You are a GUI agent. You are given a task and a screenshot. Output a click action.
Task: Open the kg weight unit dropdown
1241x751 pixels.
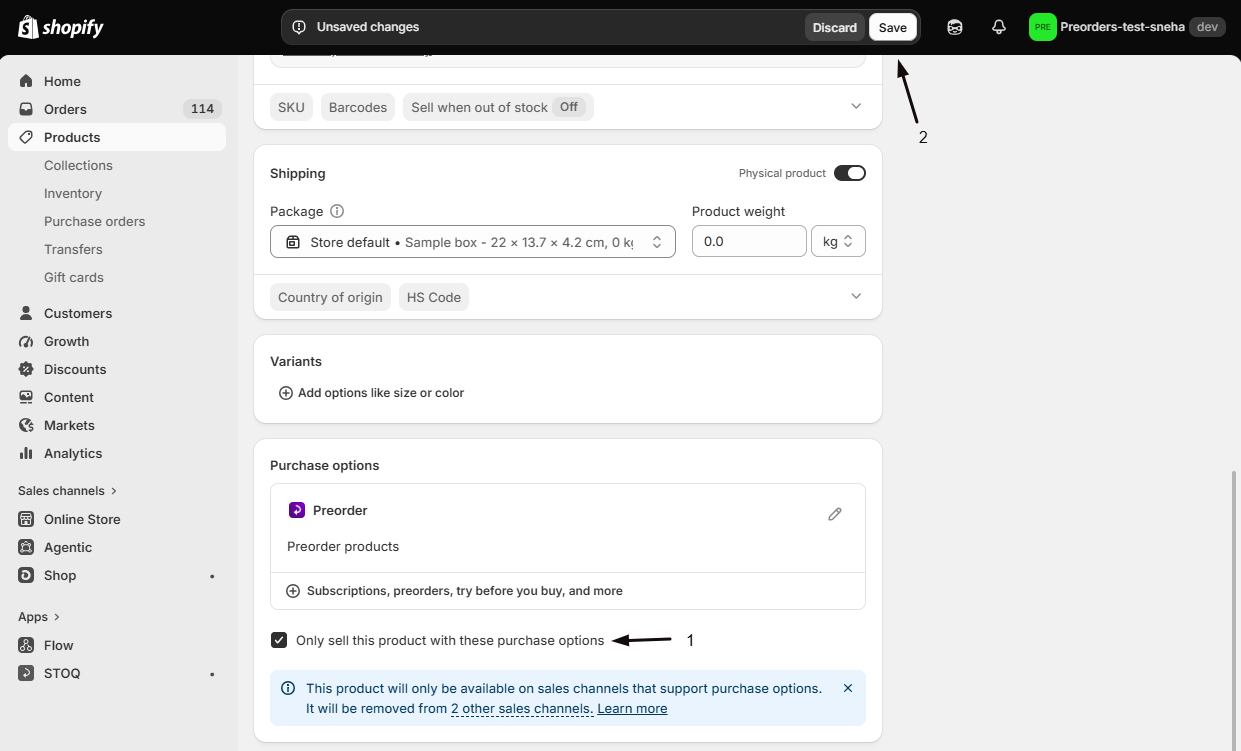[x=838, y=242]
